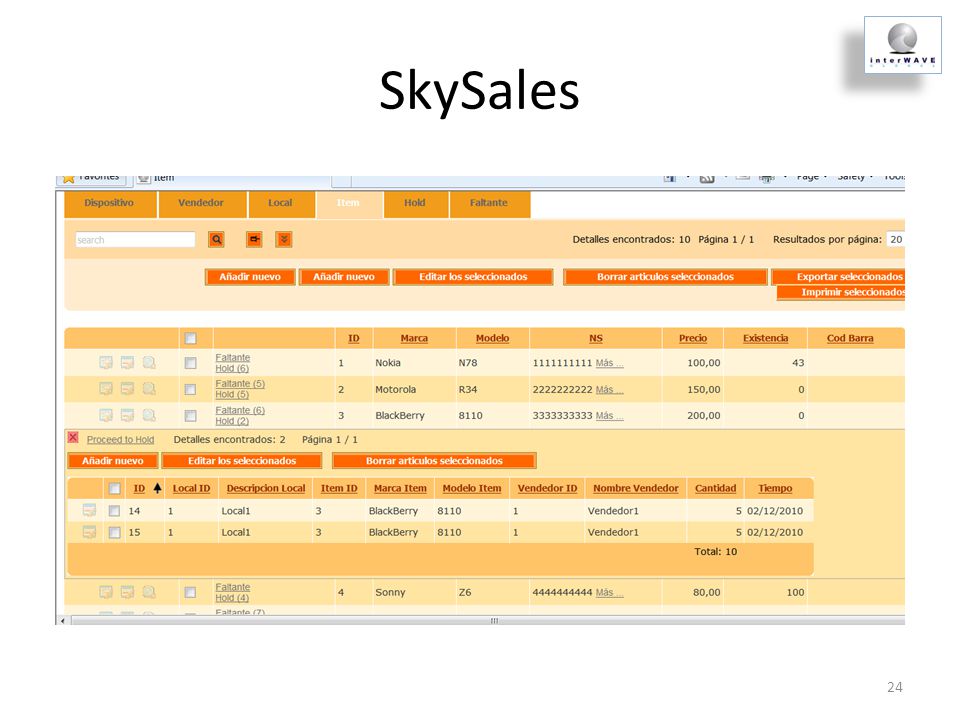This screenshot has height=720, width=960.
Task: Click the magnifier view icon in Motorola row
Action: click(149, 389)
